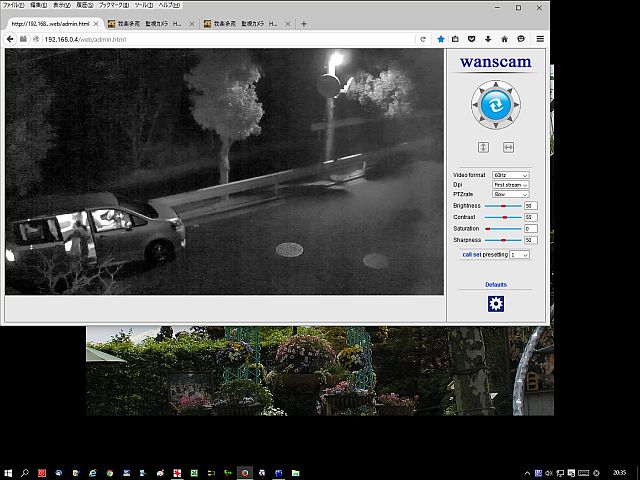The image size is (640, 480).
Task: Click the PTZ center refresh button
Action: pos(496,105)
